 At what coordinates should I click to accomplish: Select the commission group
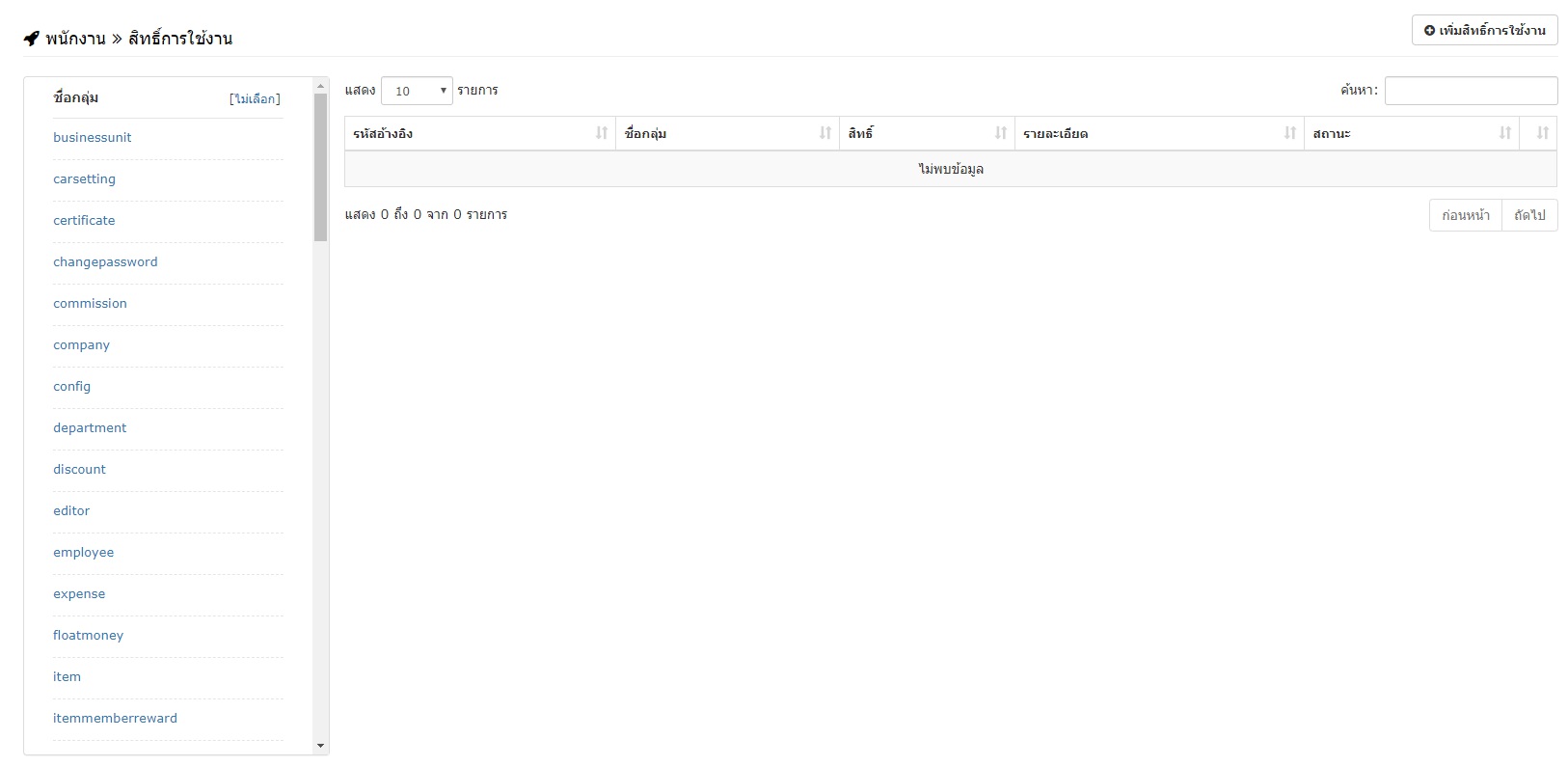[x=90, y=304]
